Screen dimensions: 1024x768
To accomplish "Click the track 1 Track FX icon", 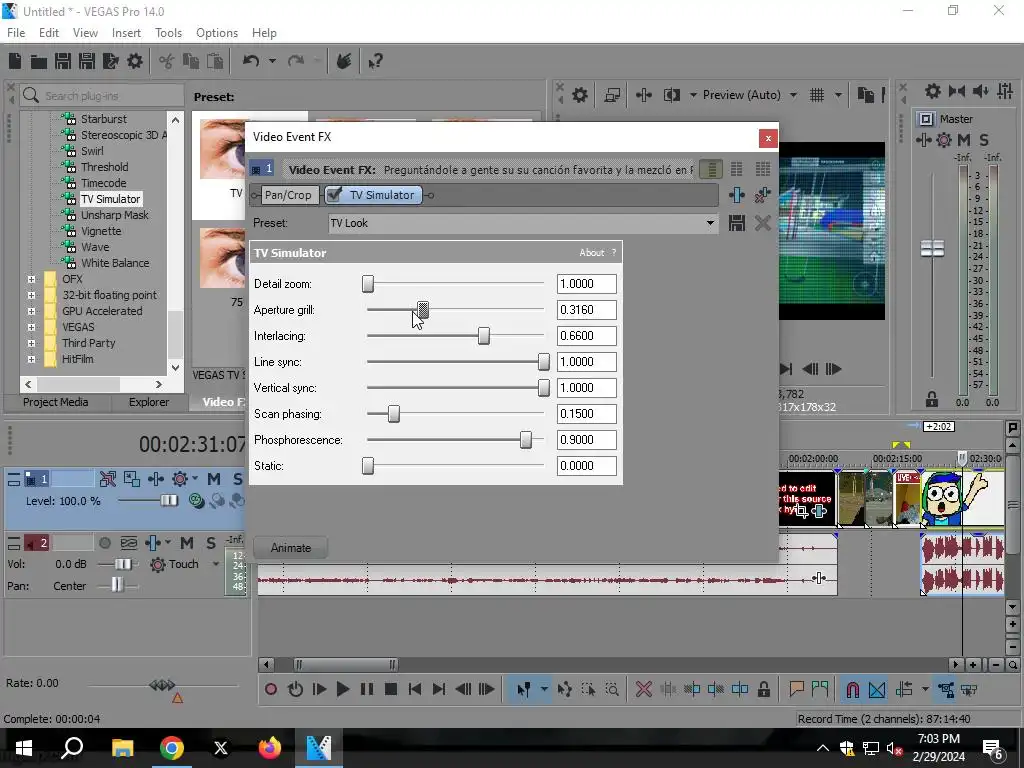I will click(x=155, y=479).
